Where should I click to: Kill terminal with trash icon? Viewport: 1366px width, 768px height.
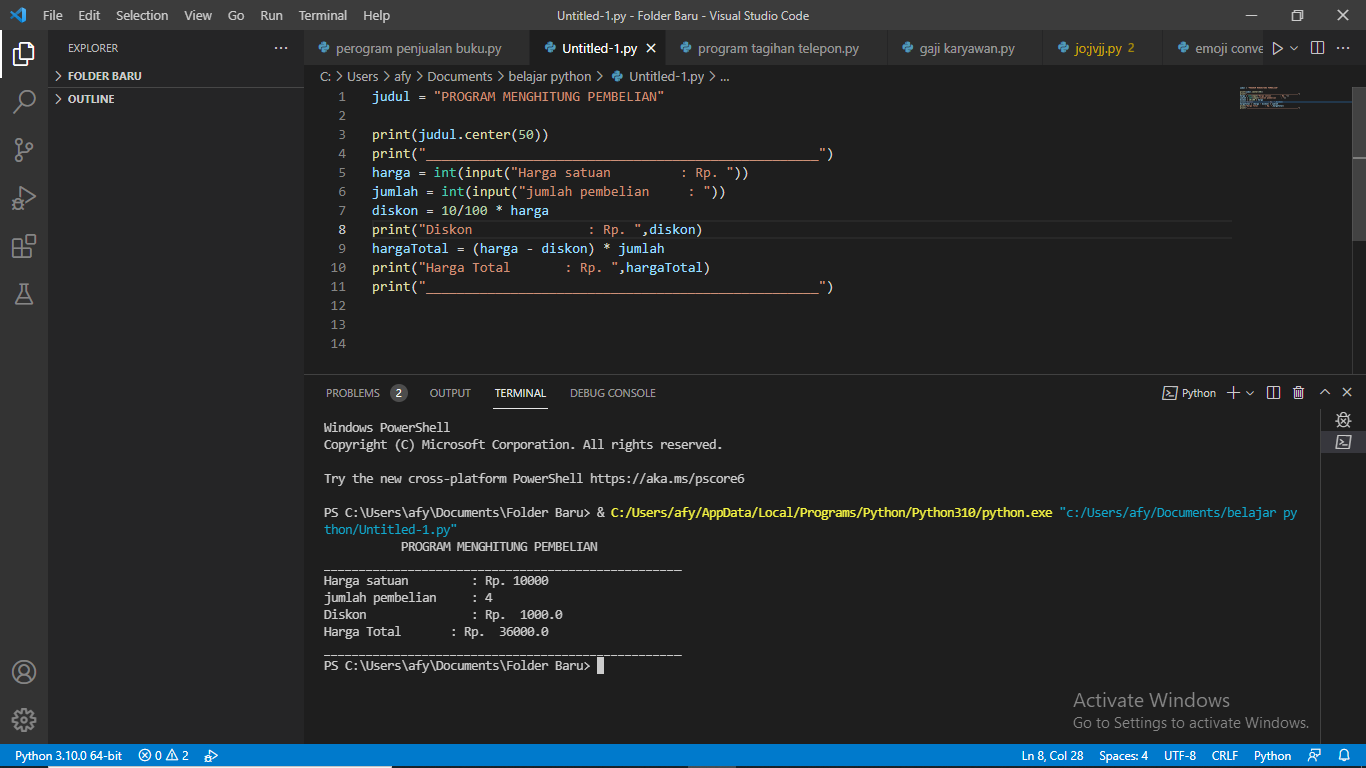click(x=1298, y=393)
